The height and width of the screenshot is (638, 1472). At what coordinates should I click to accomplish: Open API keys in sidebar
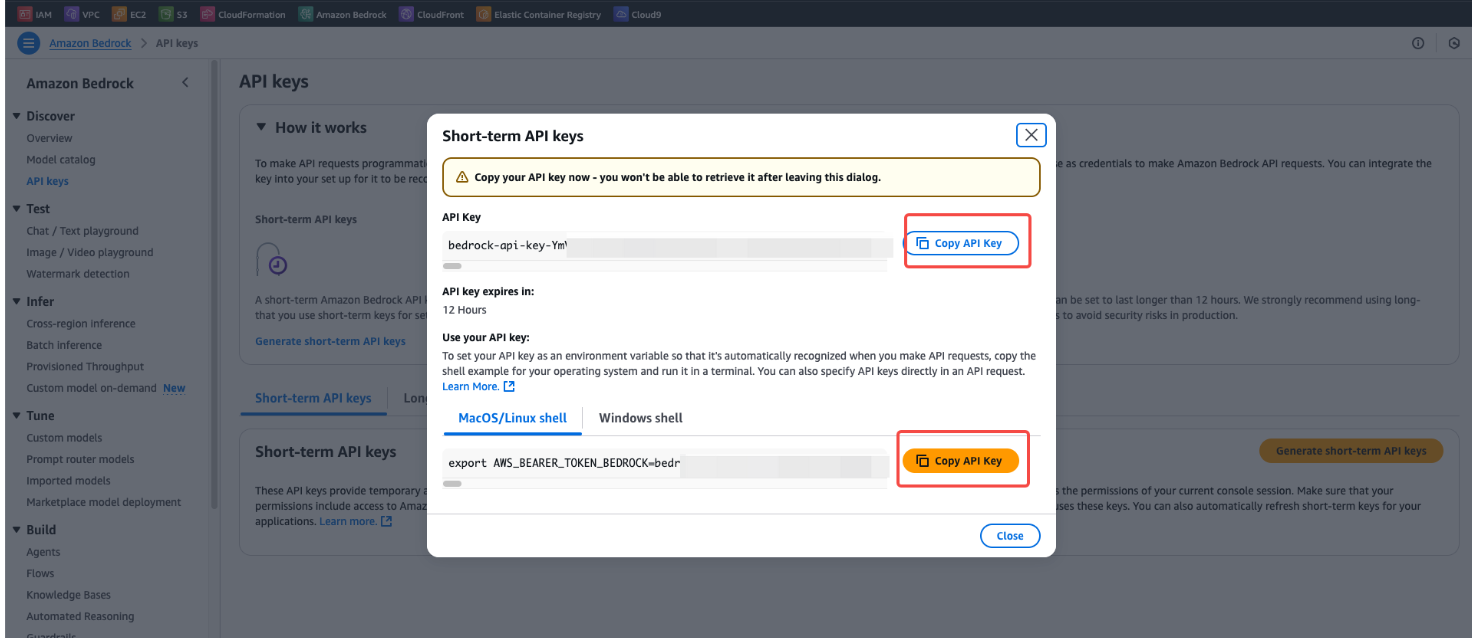pos(47,181)
